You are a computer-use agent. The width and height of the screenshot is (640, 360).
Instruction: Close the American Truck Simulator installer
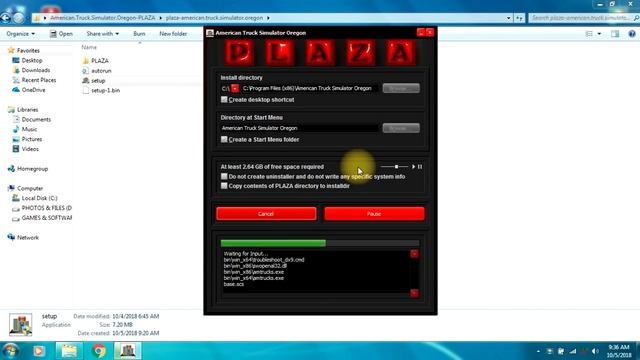pos(430,33)
